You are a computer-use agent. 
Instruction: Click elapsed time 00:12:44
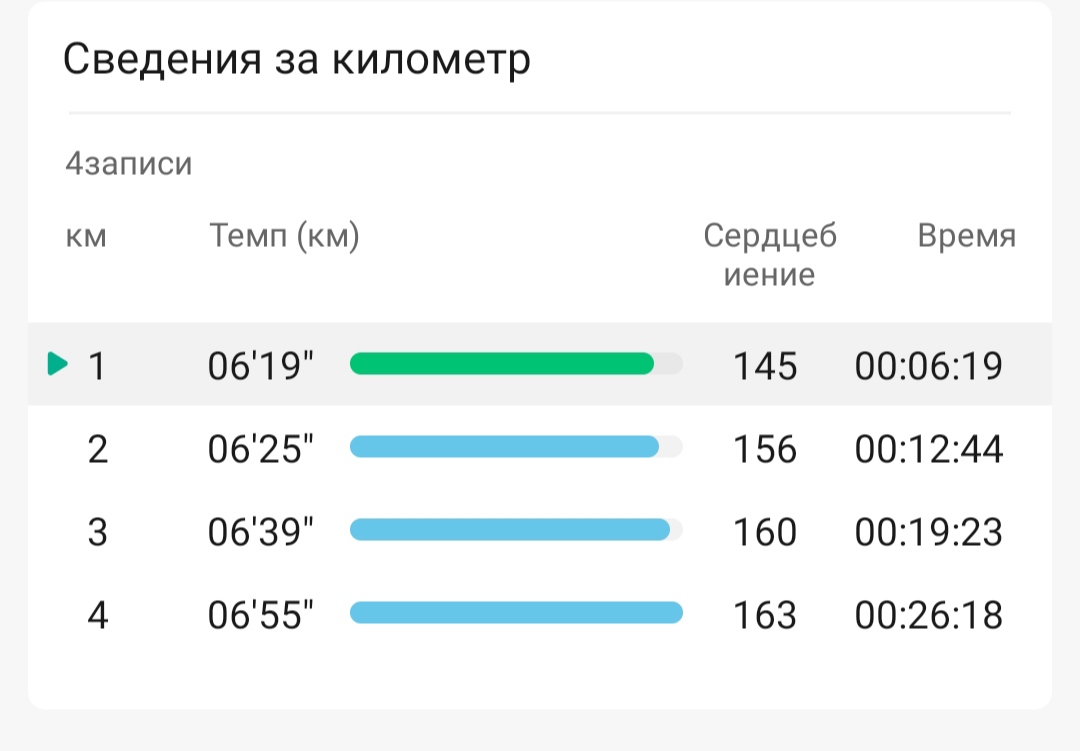point(928,449)
